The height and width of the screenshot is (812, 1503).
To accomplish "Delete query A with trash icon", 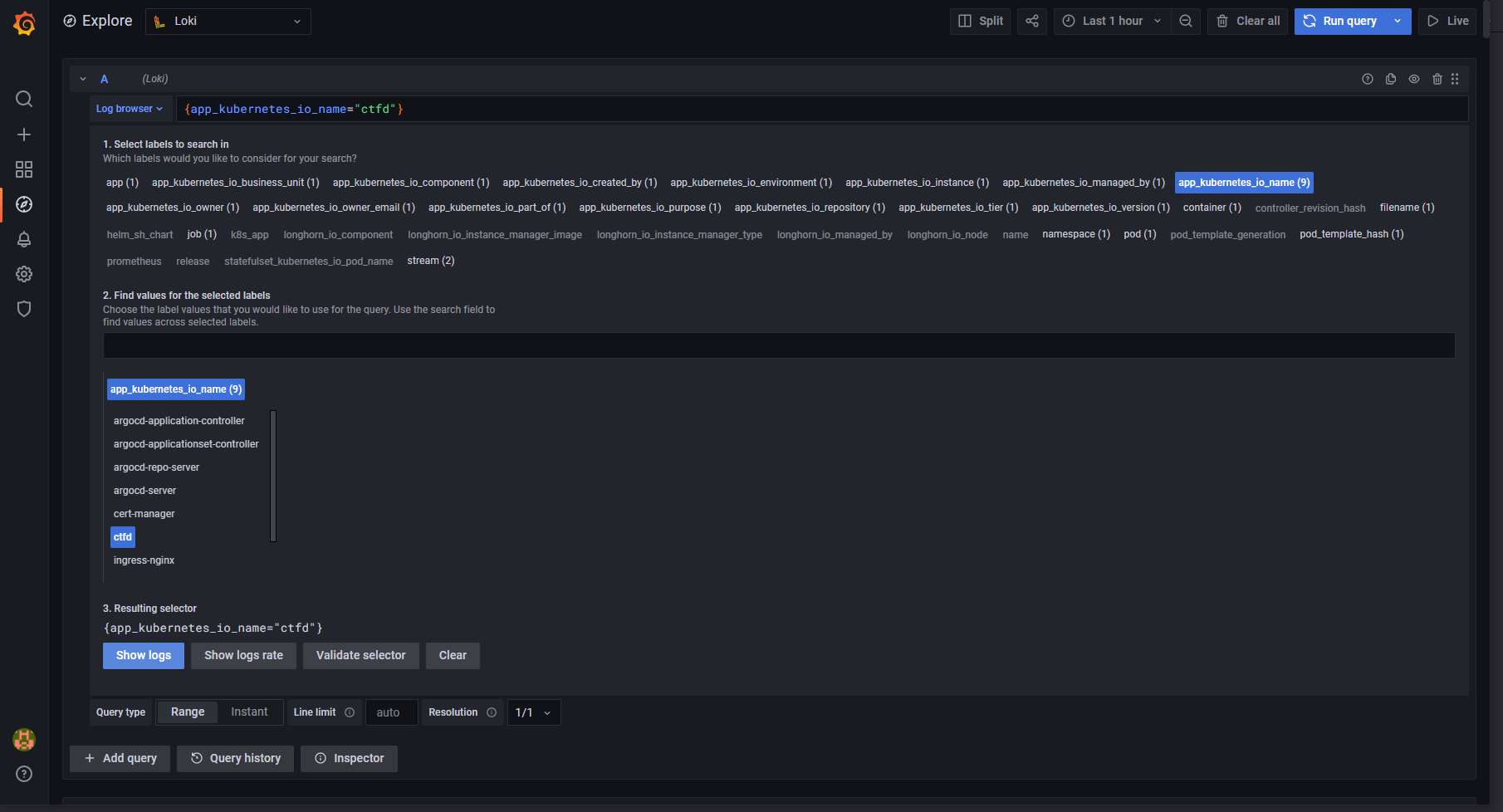I will pos(1437,79).
